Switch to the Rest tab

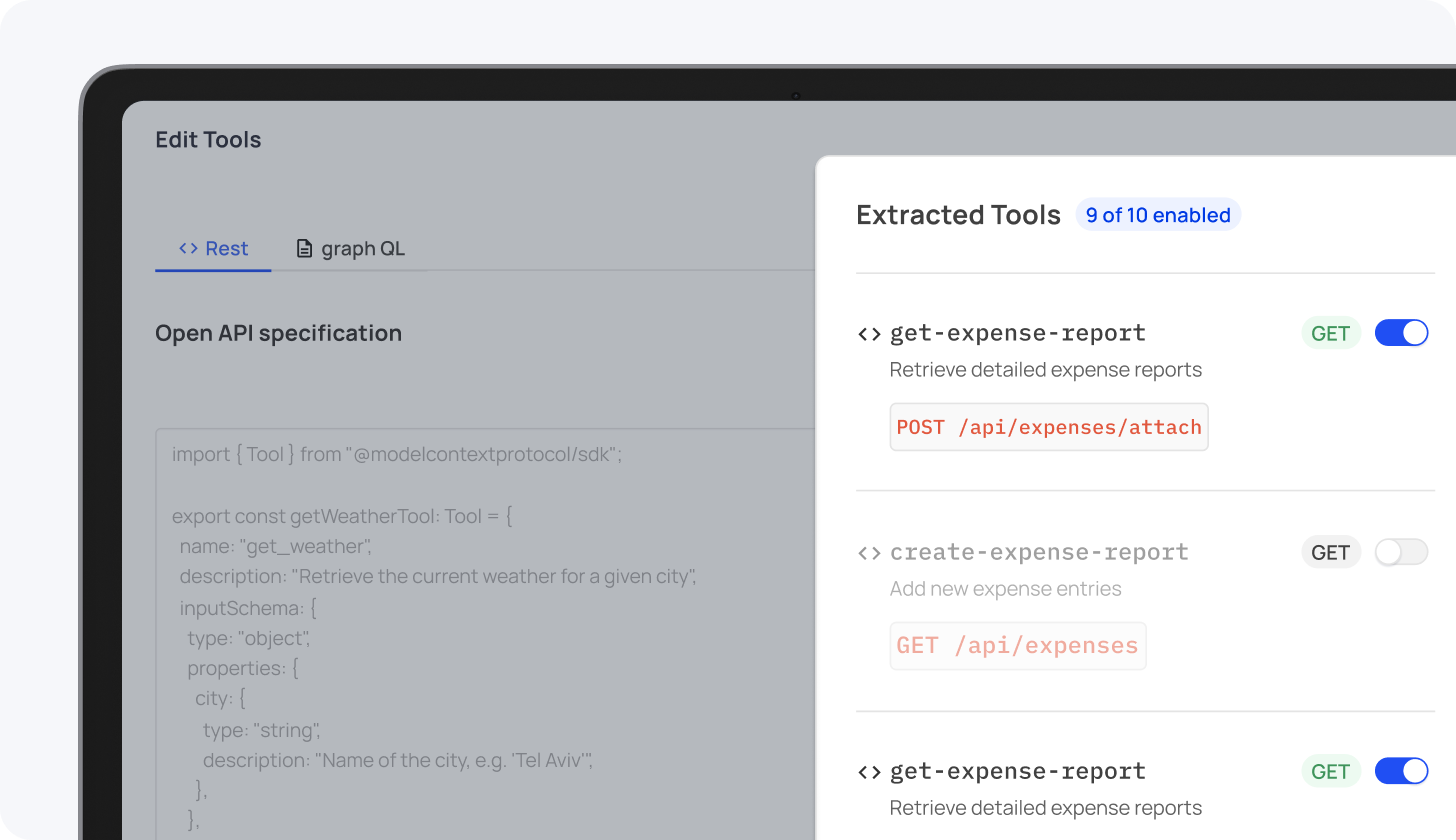tap(213, 249)
